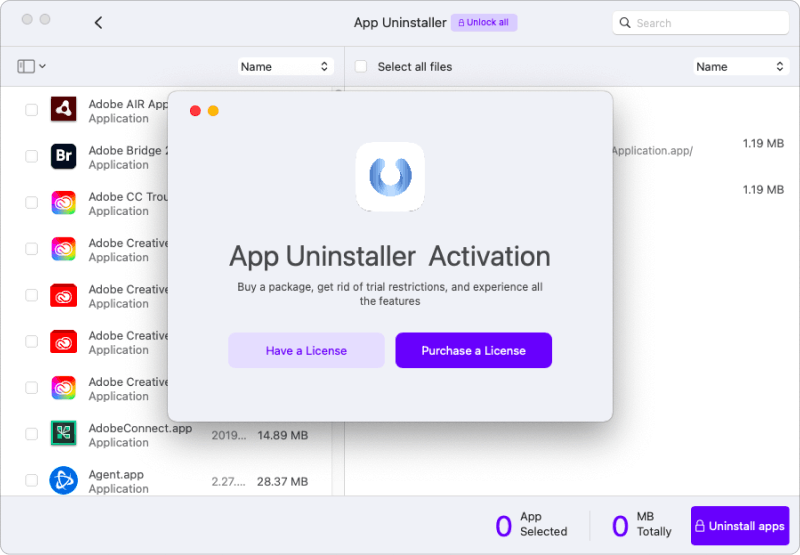Screen dimensions: 800x555
Task: Open the right panel Name sort dropdown
Action: point(740,67)
